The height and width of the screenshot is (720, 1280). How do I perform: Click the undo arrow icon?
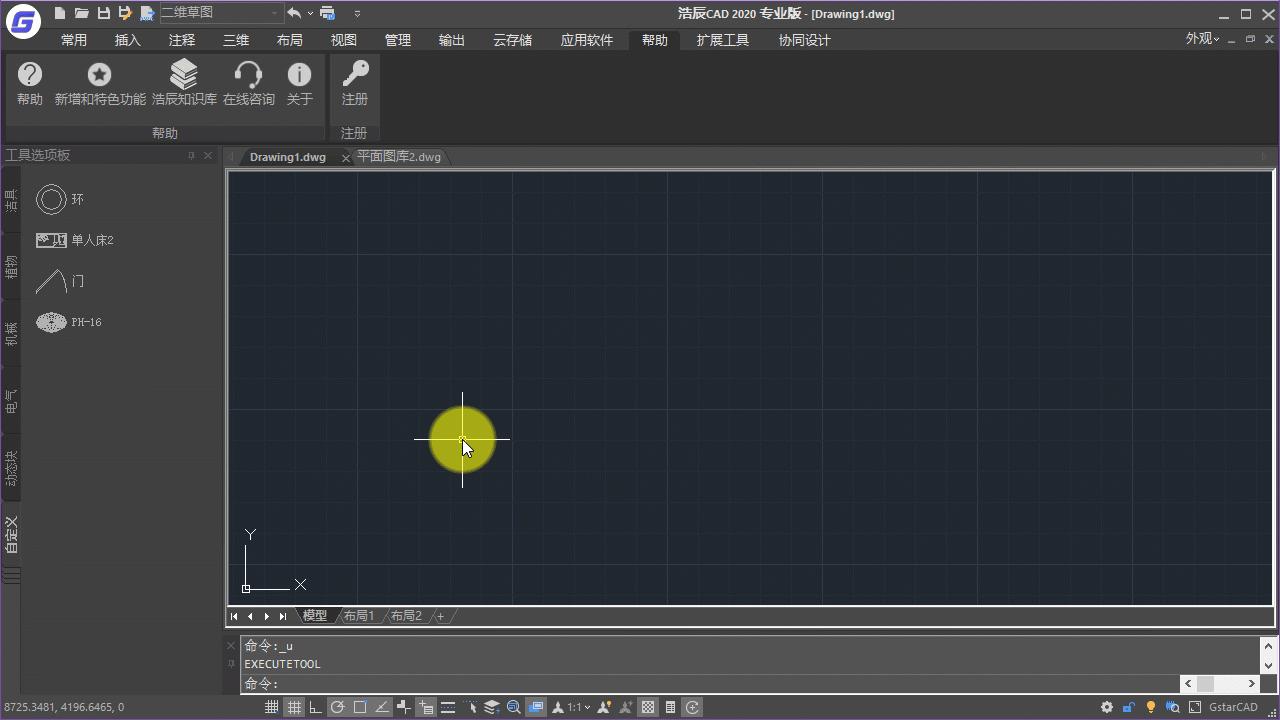[x=294, y=13]
